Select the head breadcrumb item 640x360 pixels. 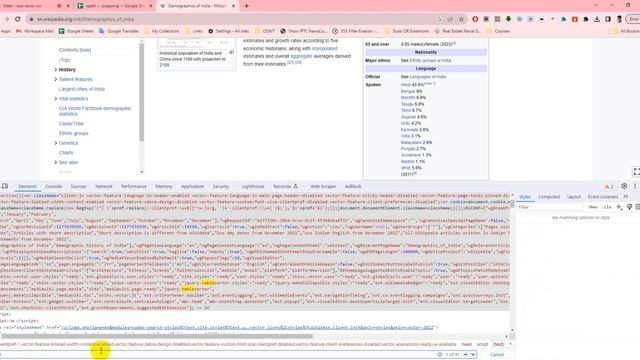[466, 344]
